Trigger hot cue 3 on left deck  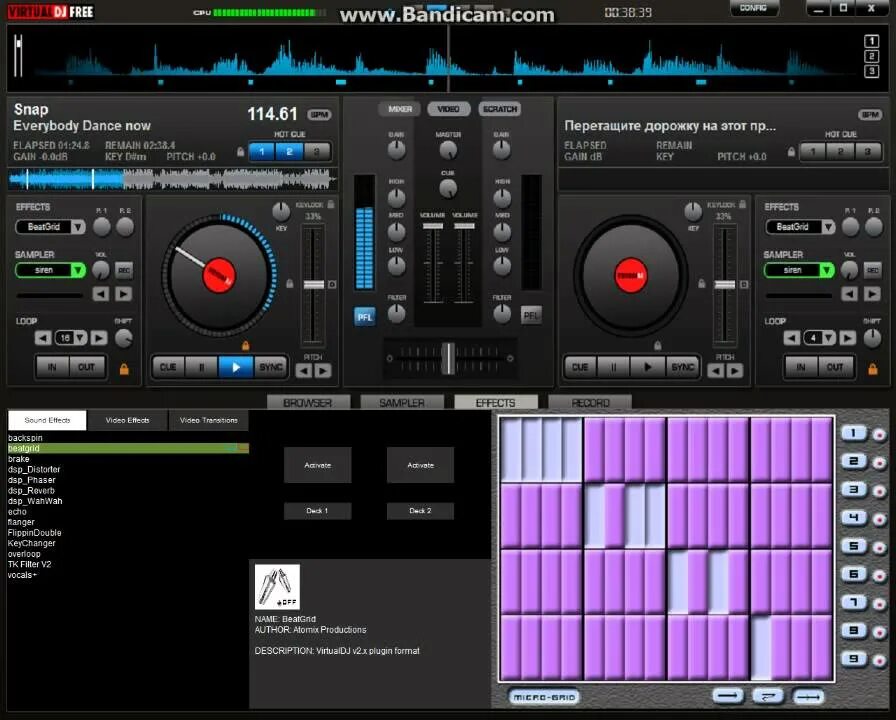(x=317, y=152)
